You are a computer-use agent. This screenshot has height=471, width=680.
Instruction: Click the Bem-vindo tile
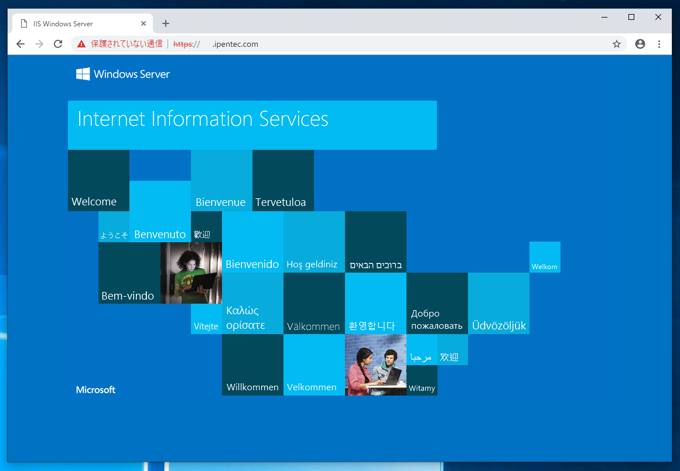[x=129, y=273]
